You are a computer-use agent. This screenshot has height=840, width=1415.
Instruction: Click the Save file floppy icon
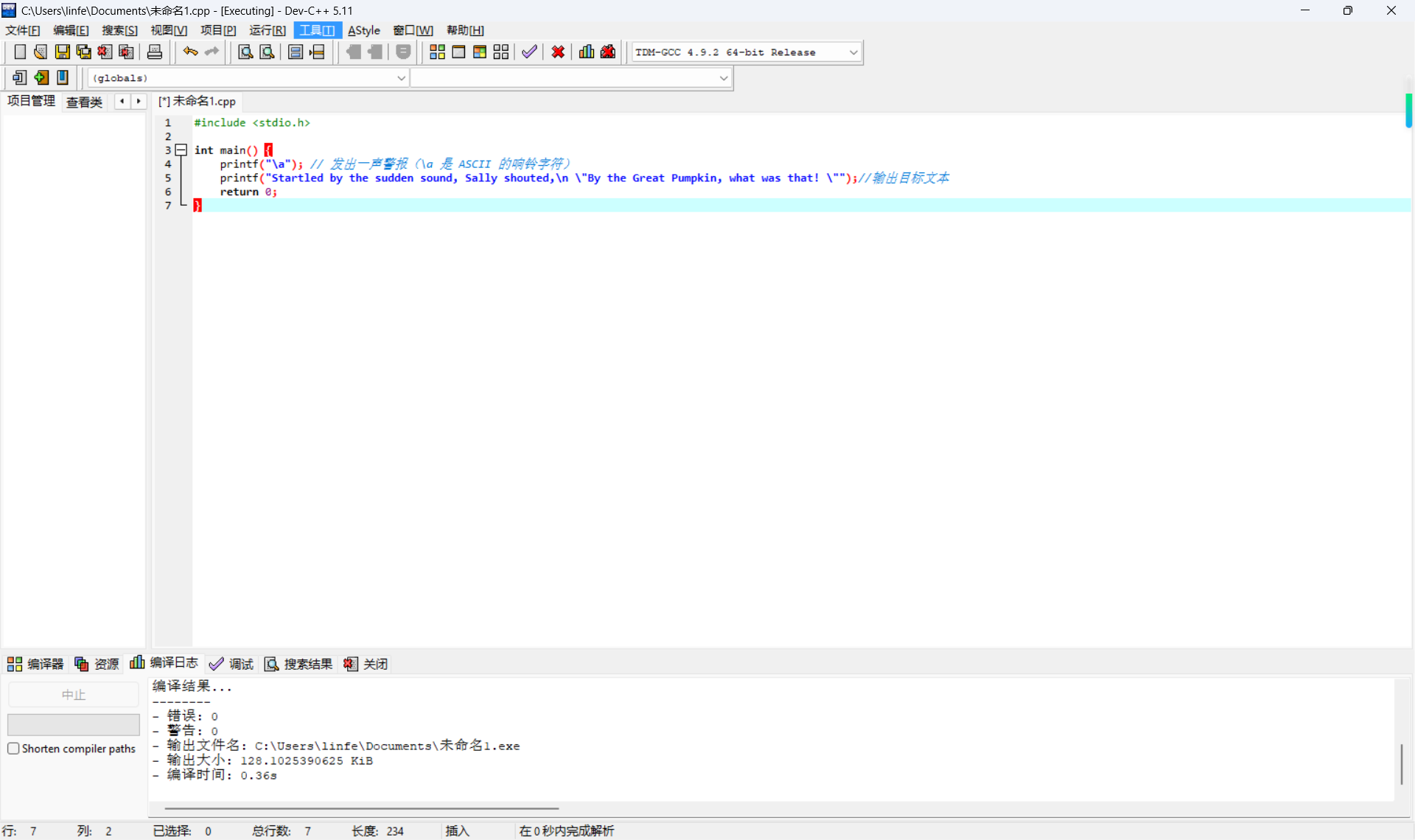63,52
